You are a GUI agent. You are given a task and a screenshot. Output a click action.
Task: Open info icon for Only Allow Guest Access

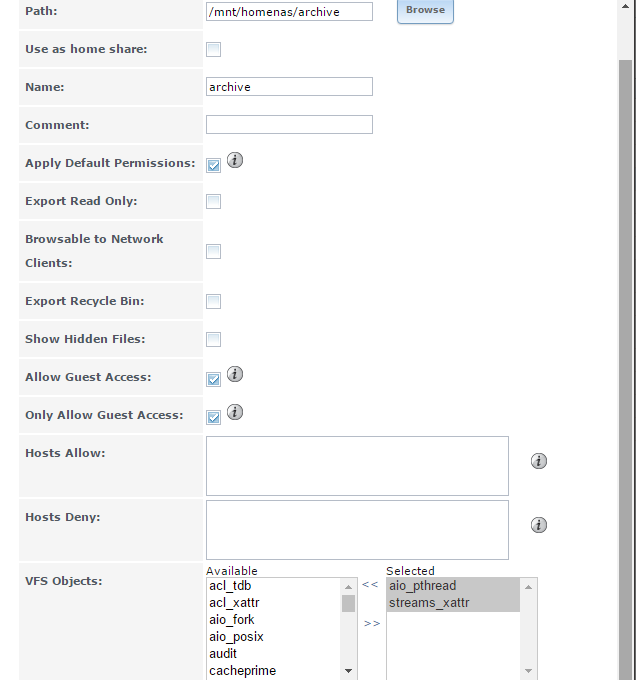[x=235, y=412]
